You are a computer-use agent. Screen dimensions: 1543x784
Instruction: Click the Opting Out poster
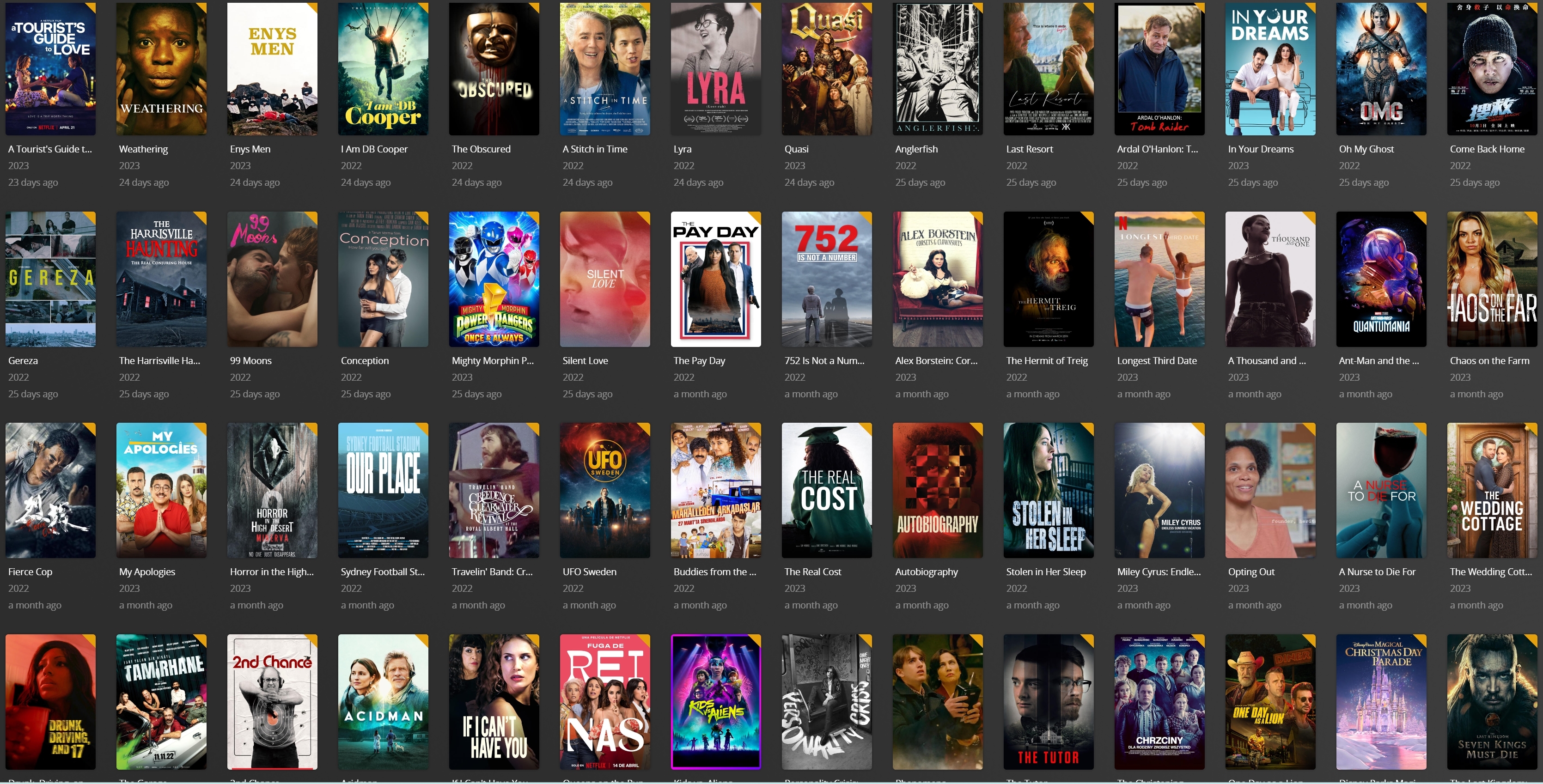[1270, 491]
